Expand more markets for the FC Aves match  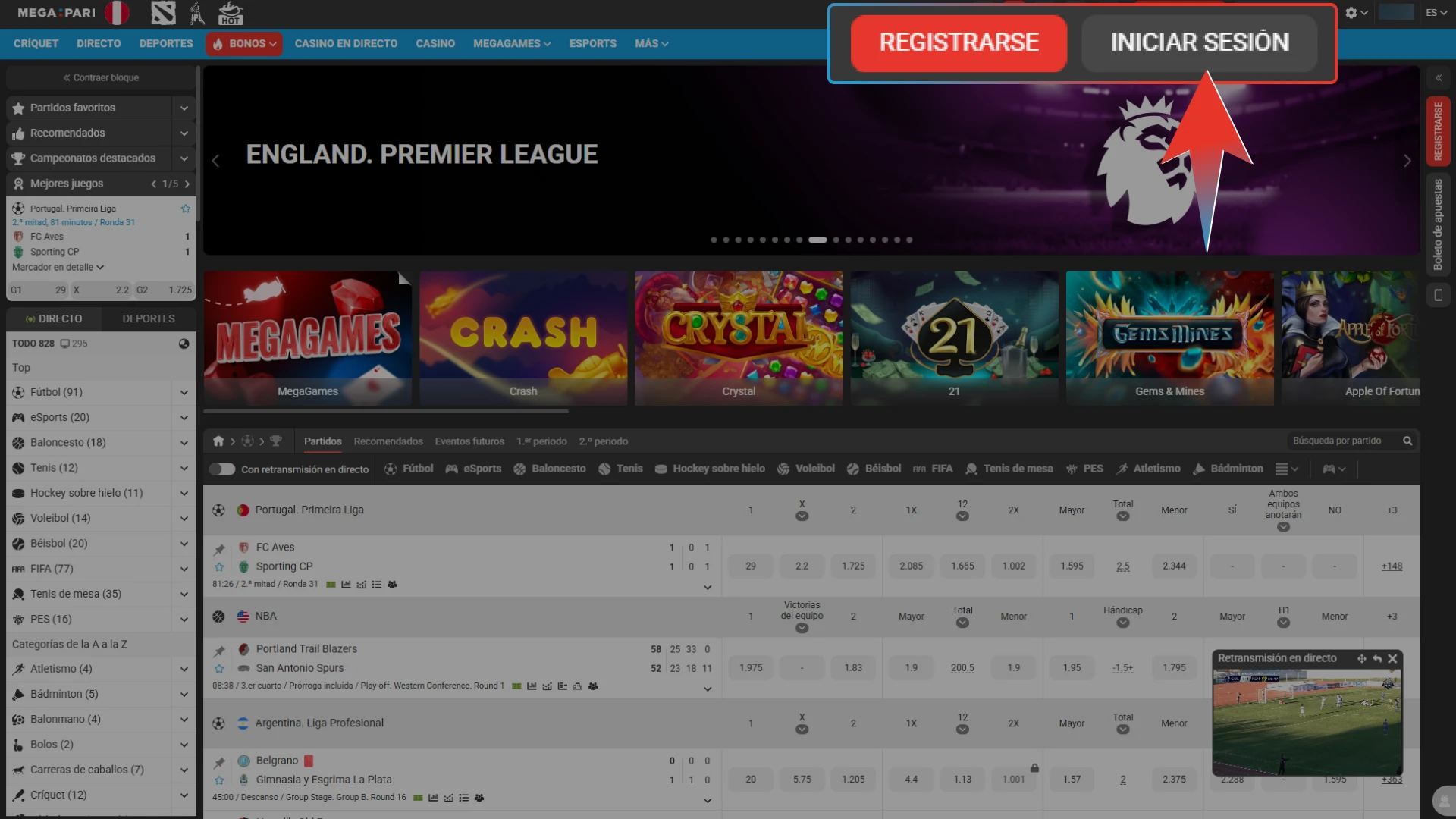coord(708,588)
